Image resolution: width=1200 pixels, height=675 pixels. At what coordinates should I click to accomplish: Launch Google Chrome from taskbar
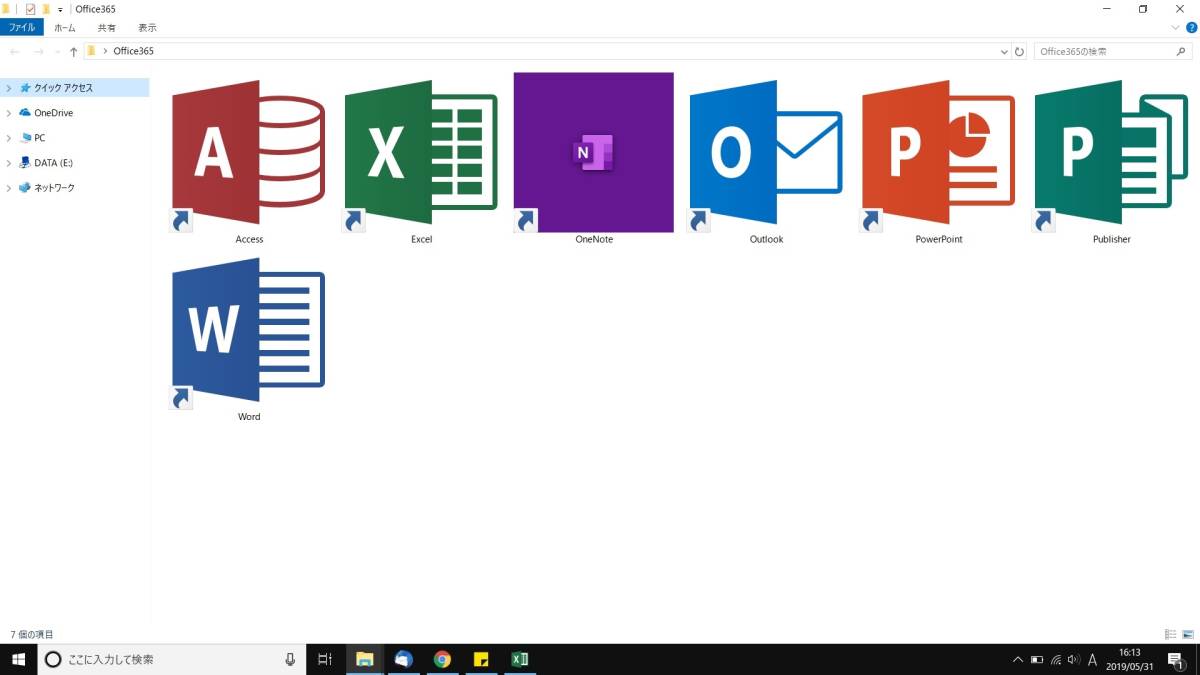pos(442,659)
